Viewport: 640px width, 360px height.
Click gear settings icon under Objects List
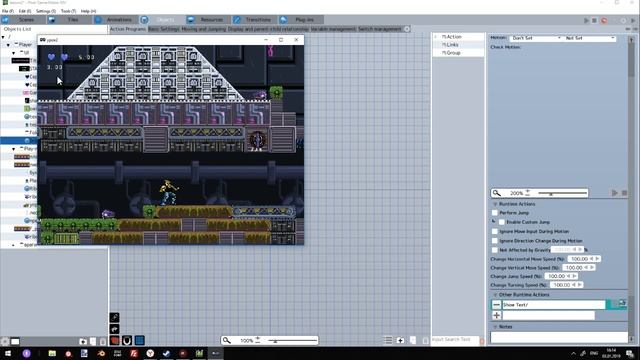click(5, 342)
